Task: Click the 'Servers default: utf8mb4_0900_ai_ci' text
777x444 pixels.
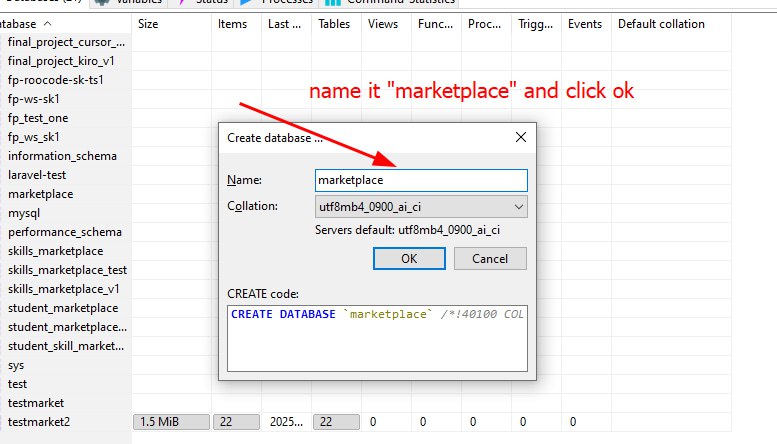Action: pos(407,230)
